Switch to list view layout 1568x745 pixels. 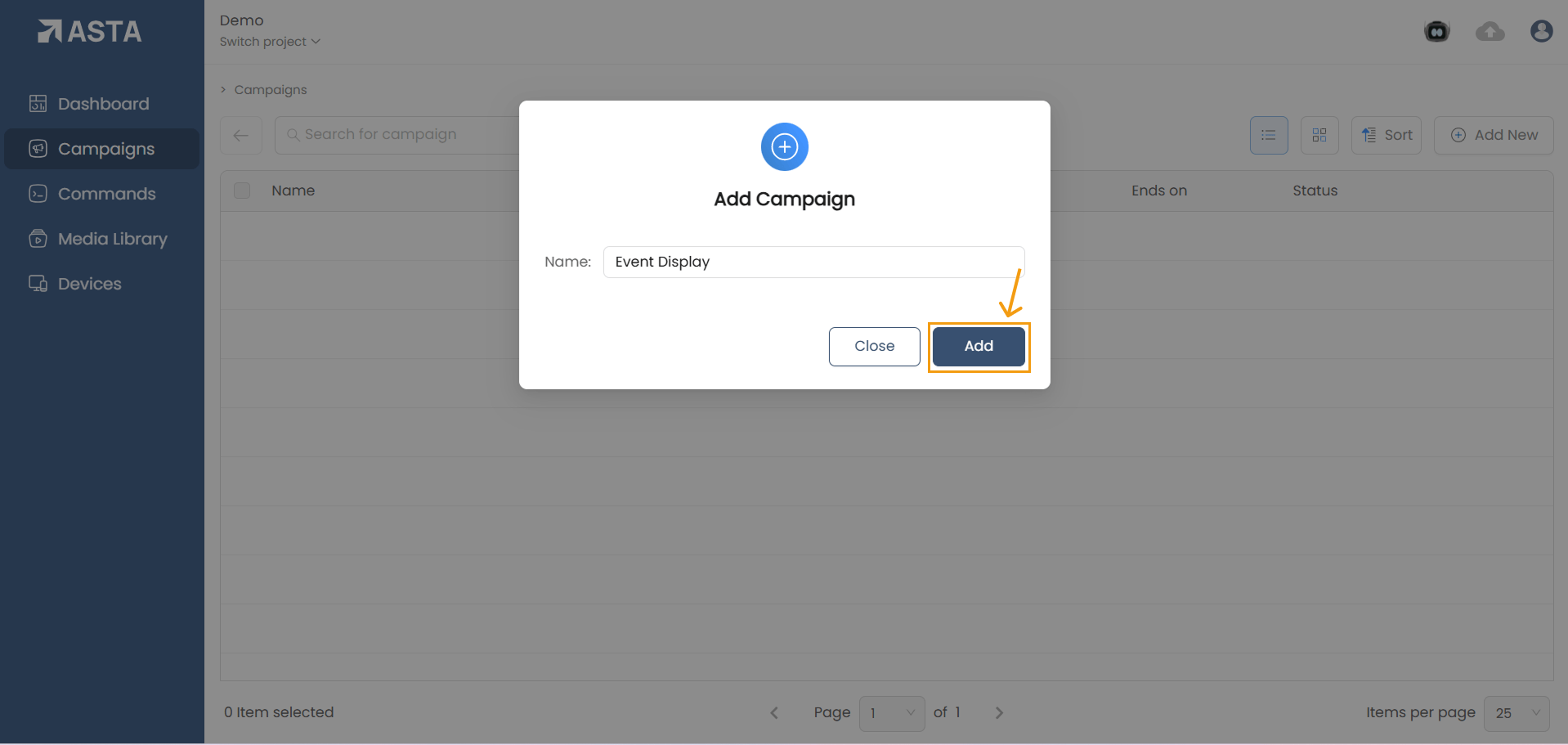click(1268, 135)
